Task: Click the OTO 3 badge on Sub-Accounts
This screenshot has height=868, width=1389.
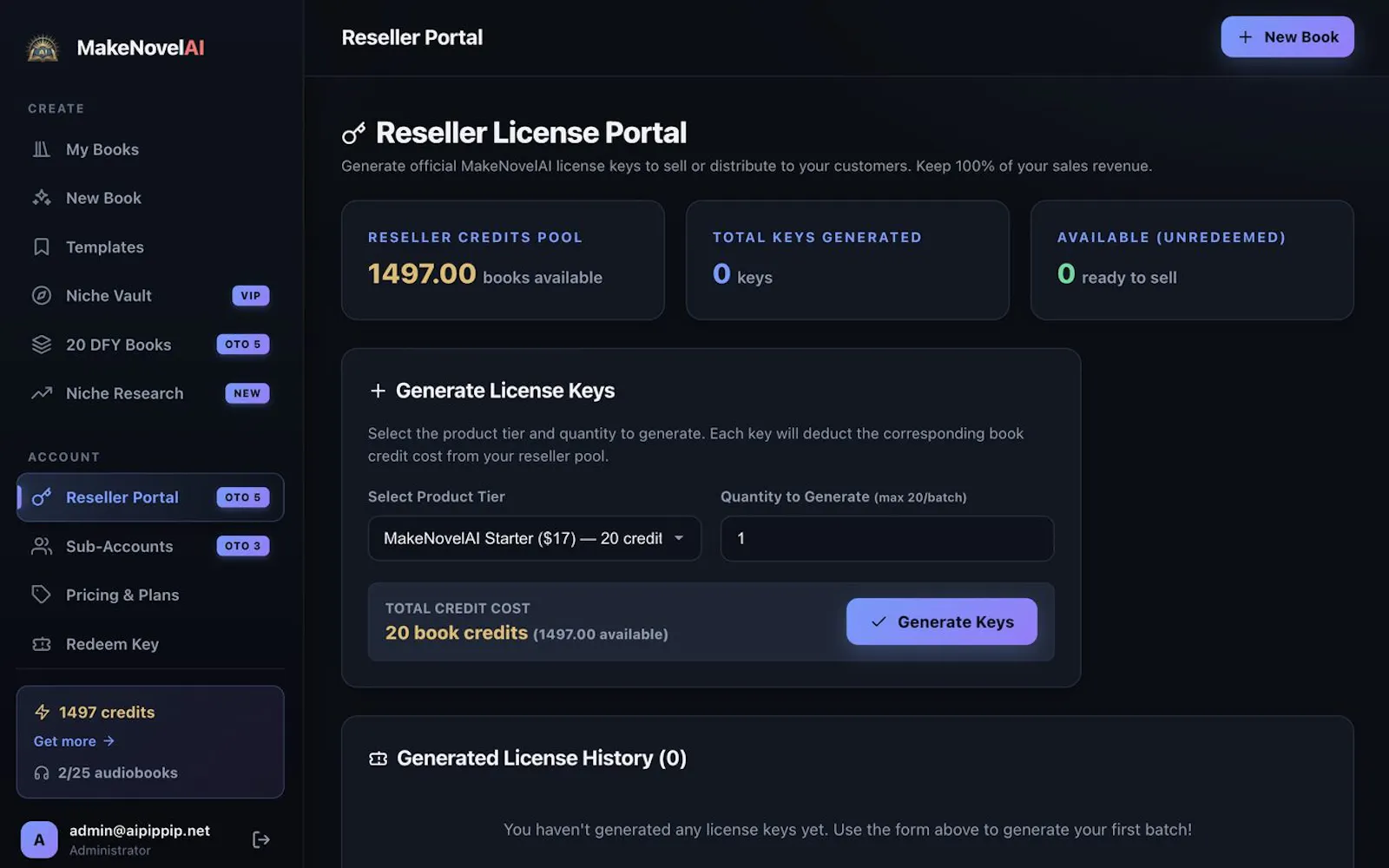Action: coord(243,546)
